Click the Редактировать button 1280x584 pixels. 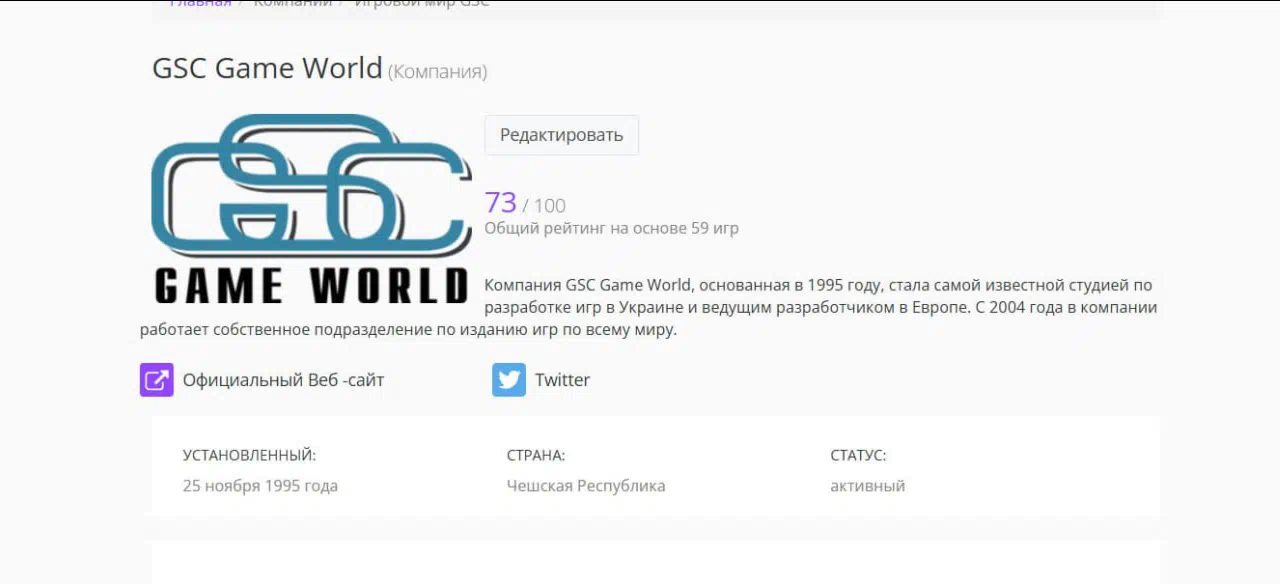click(561, 135)
